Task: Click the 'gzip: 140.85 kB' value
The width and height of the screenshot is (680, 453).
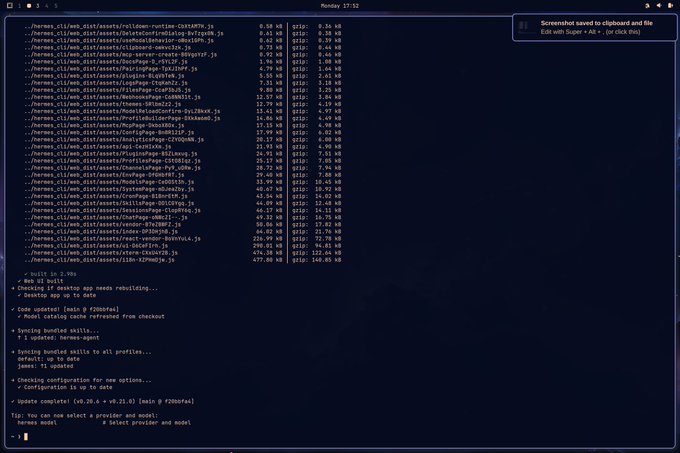Action: pos(317,260)
